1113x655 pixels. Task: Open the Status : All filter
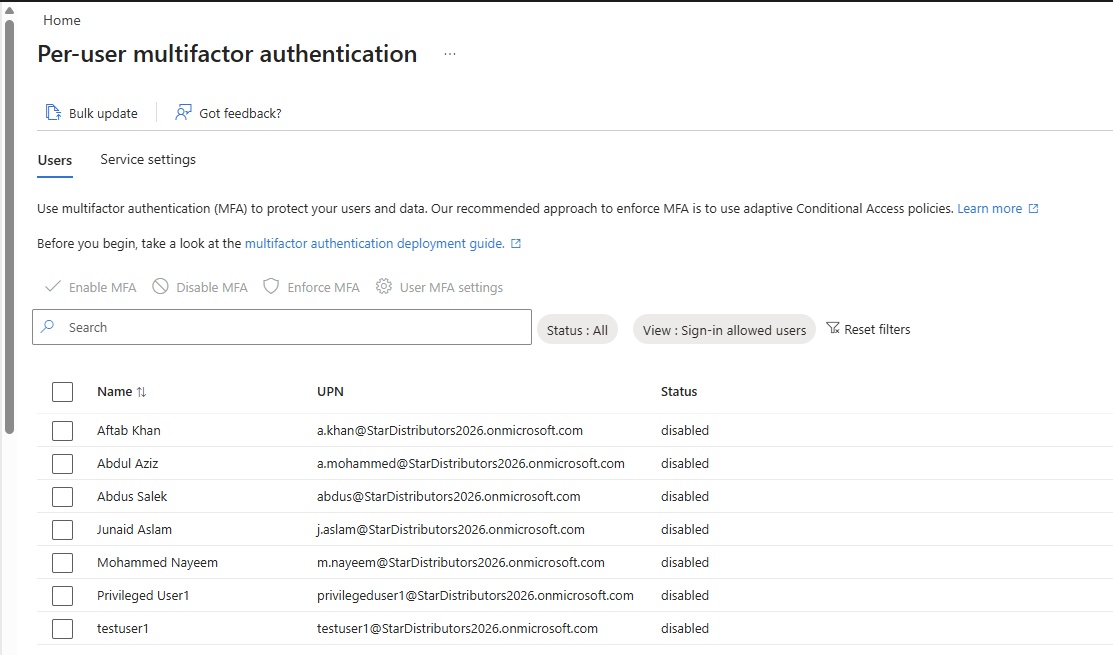577,330
